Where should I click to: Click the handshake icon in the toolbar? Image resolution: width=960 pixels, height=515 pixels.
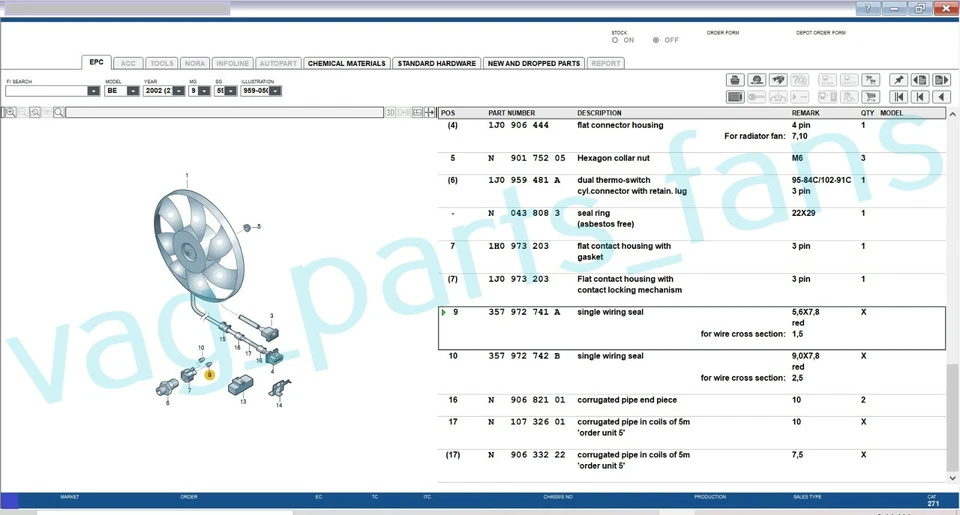778,80
